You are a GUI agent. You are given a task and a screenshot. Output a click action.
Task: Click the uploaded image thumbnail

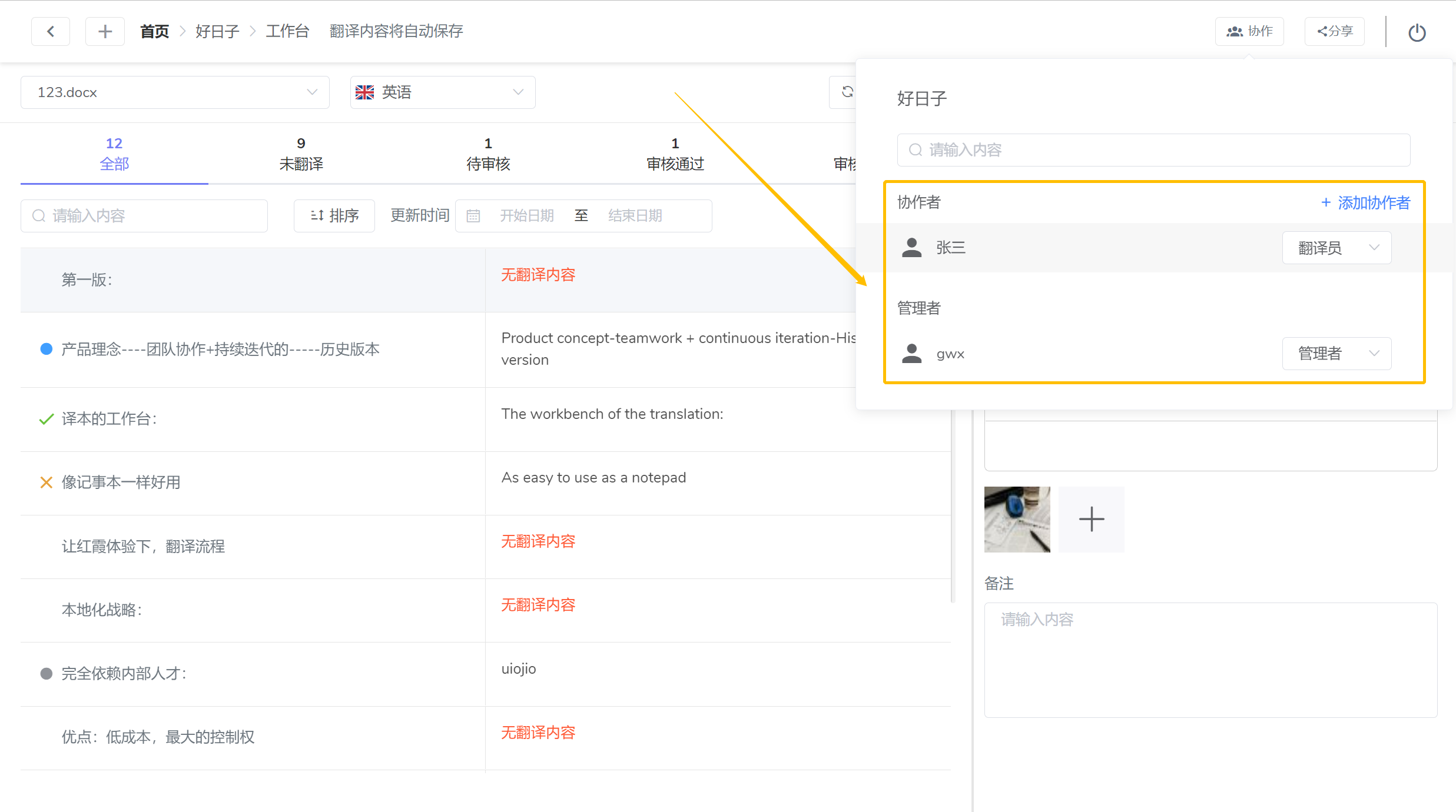(x=1017, y=519)
